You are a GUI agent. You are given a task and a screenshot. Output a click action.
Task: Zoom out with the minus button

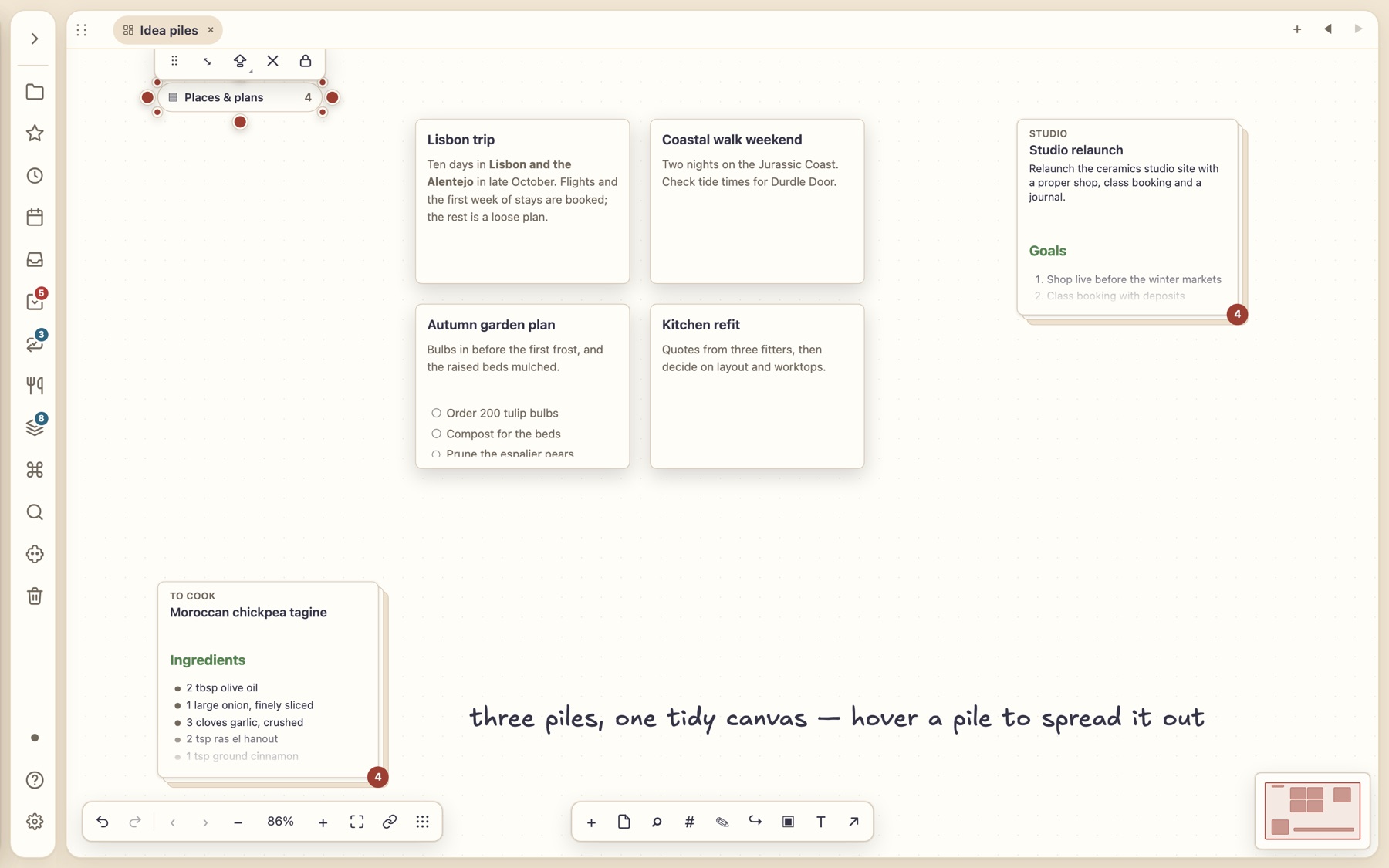point(238,822)
